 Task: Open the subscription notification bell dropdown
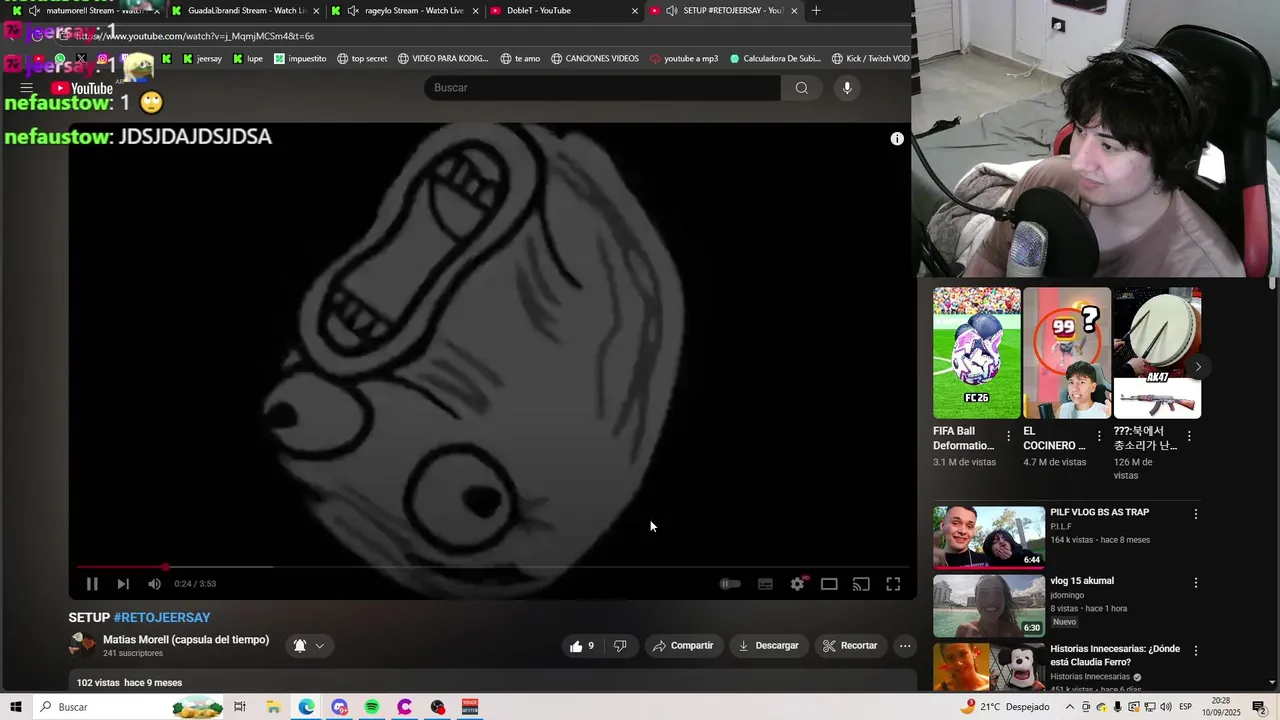(309, 646)
